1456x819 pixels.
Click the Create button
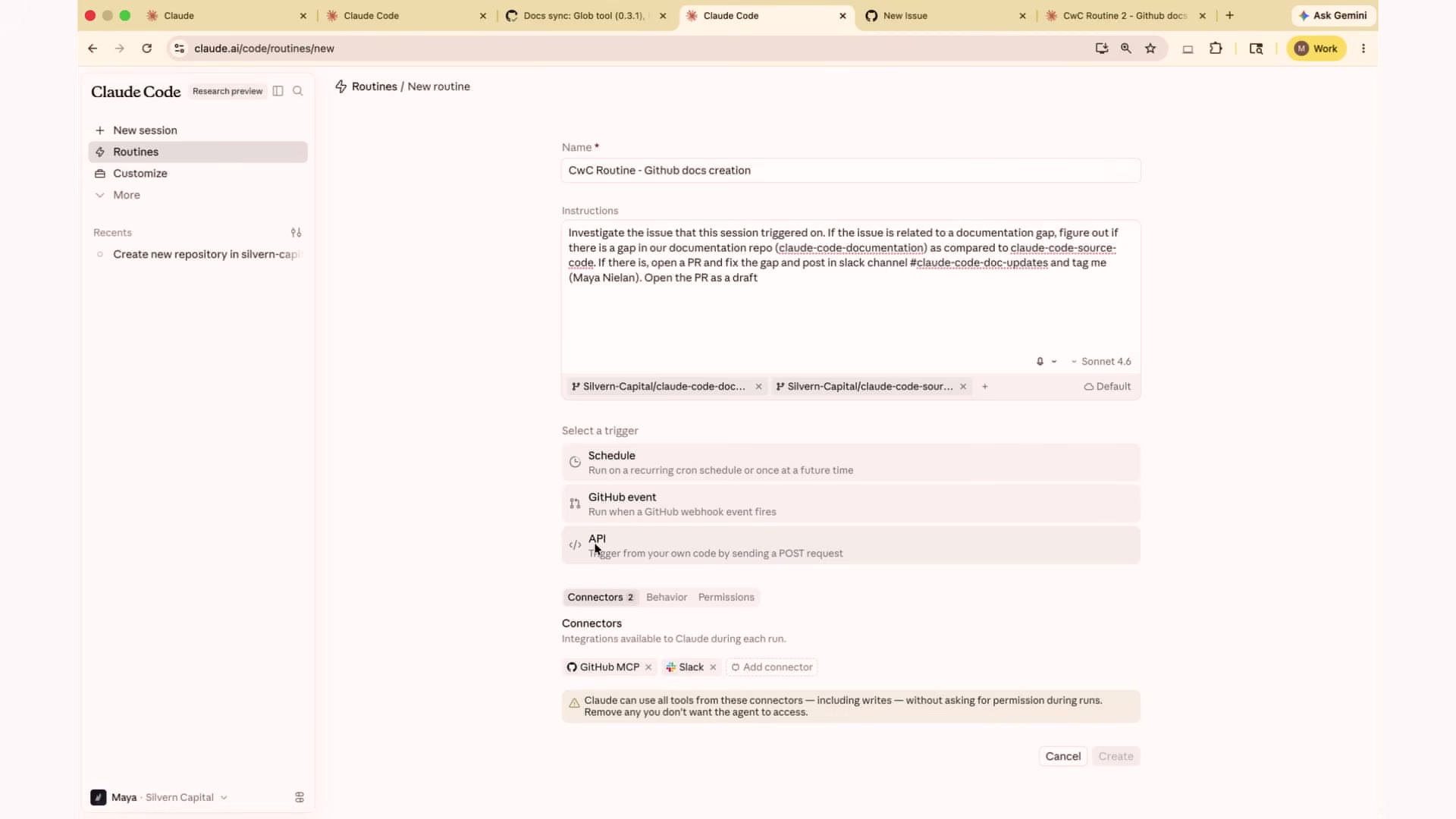(x=1116, y=756)
